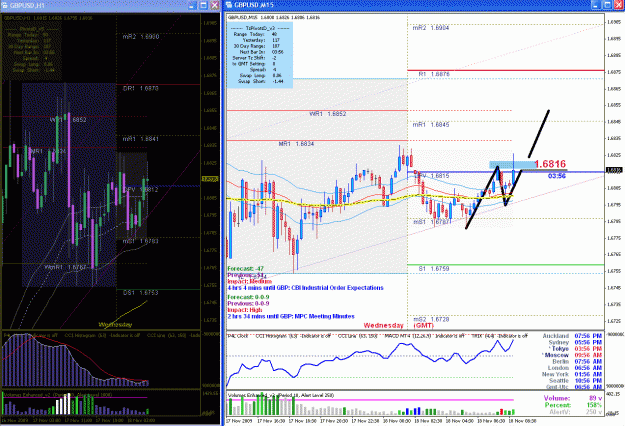625x426 pixels.
Task: Click the Impact: High label
Action: pos(245,310)
